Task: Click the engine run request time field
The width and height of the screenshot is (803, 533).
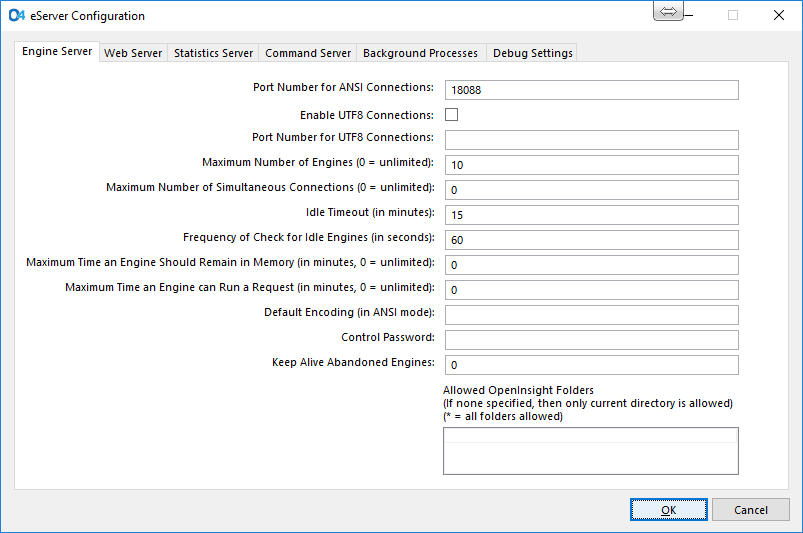Action: (591, 290)
